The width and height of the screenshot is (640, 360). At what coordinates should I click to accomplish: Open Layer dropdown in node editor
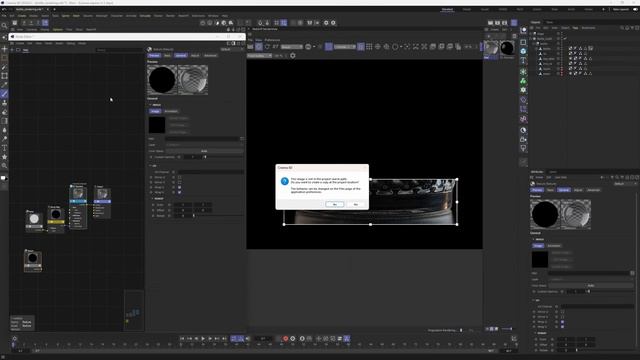tap(204, 145)
